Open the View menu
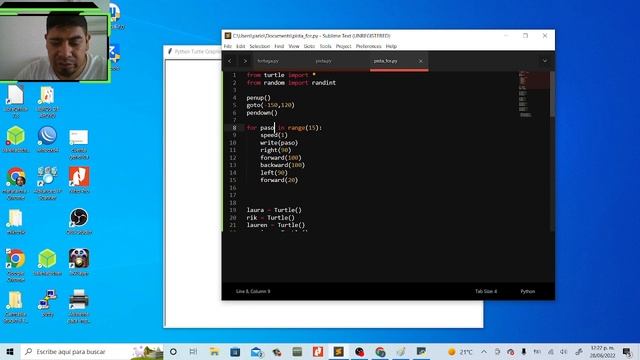Viewport: 640px width, 360px height. pos(294,46)
